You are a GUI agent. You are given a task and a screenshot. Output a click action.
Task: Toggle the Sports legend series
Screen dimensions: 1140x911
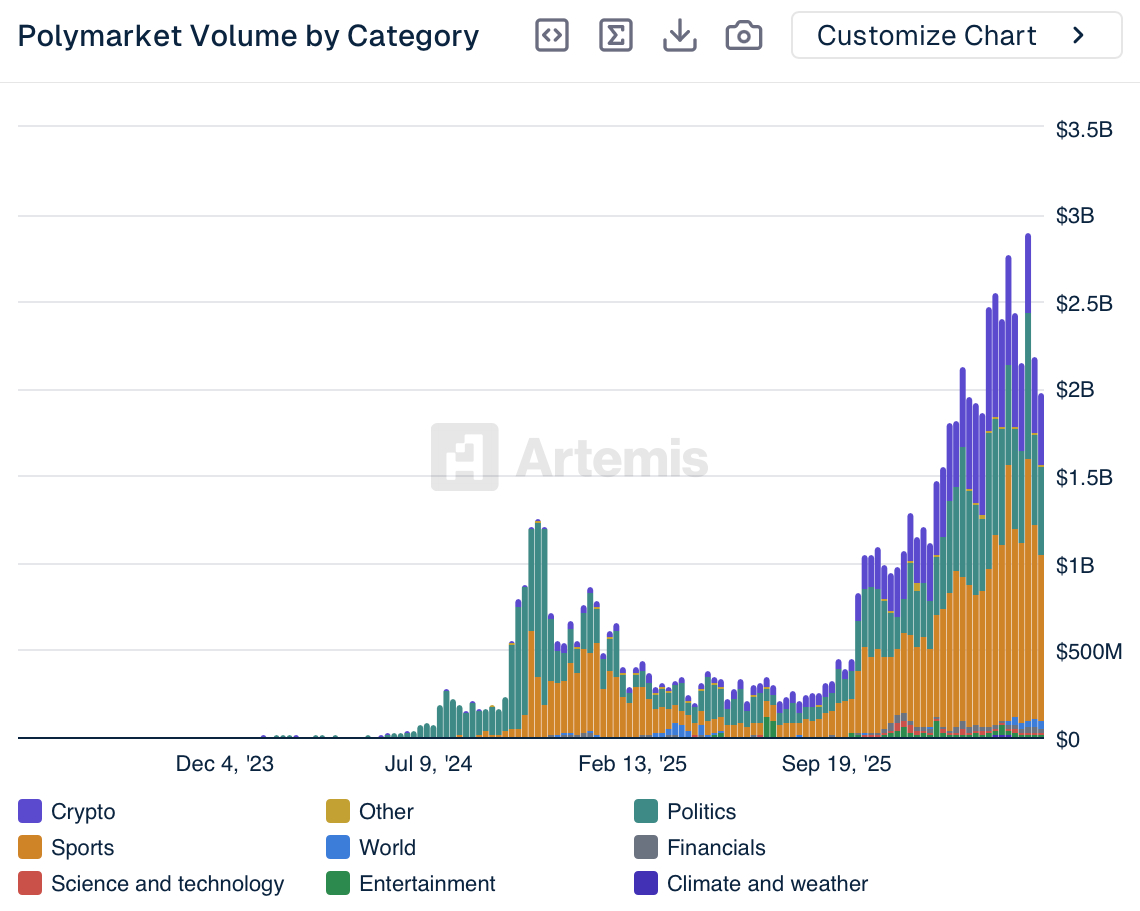pos(82,848)
